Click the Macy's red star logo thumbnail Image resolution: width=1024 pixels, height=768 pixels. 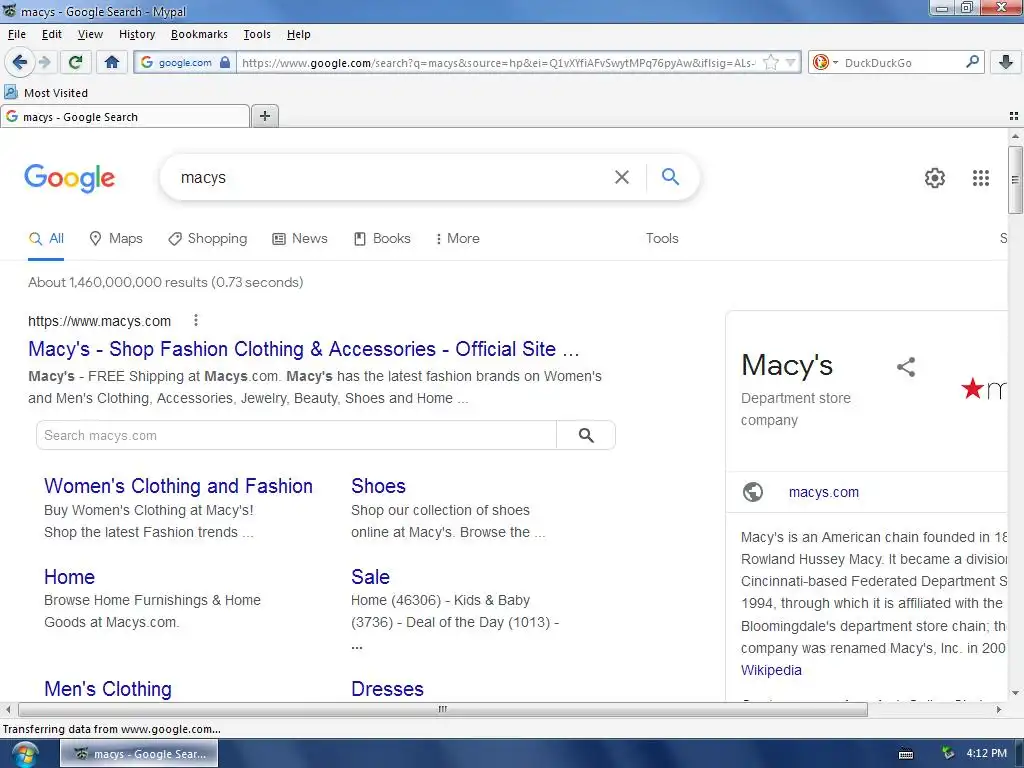[983, 389]
